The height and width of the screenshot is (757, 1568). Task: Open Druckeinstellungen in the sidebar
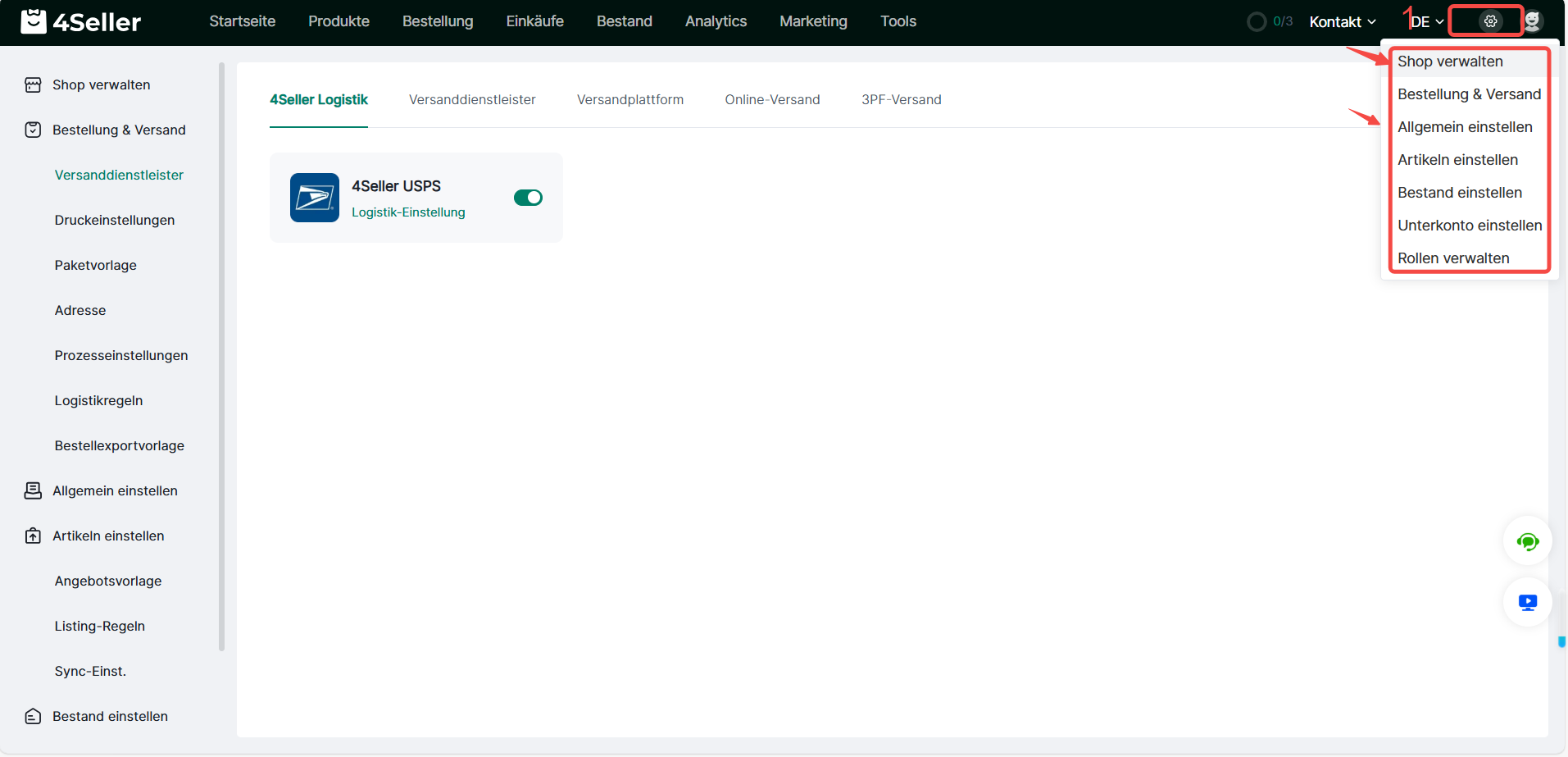[x=115, y=221]
